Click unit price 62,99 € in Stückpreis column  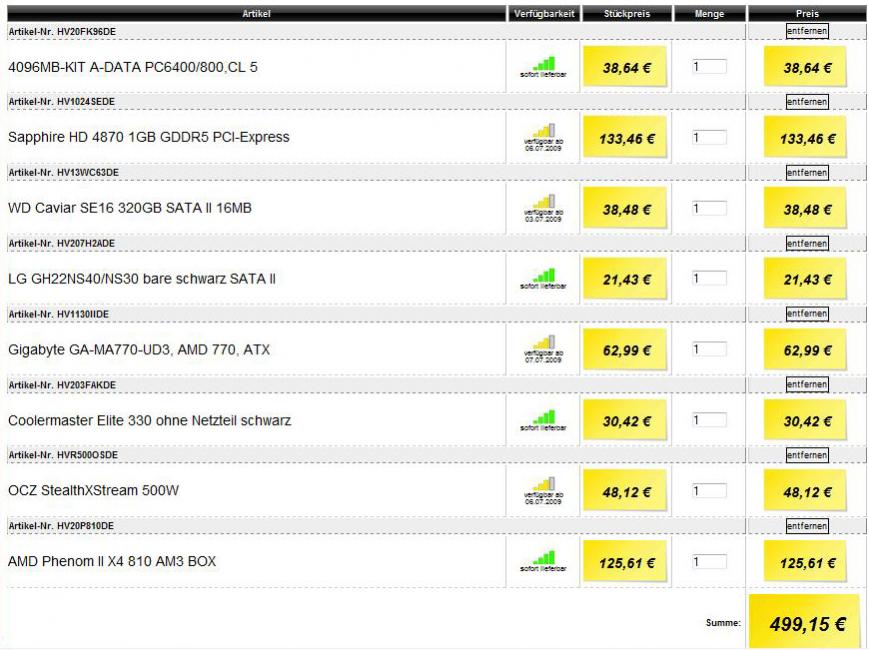(625, 350)
